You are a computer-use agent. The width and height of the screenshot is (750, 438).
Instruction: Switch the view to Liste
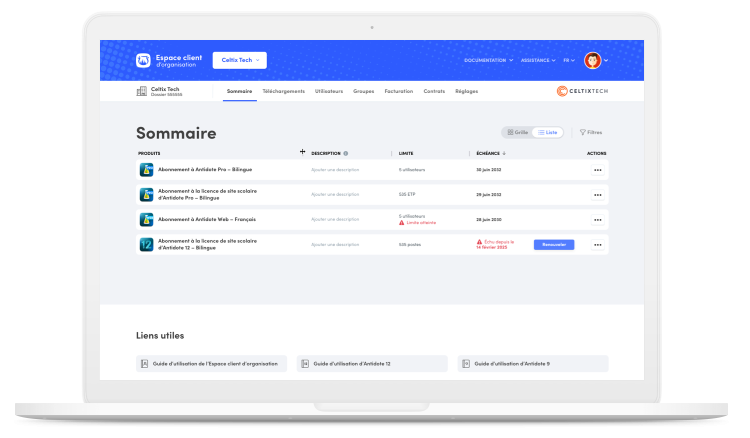point(548,132)
